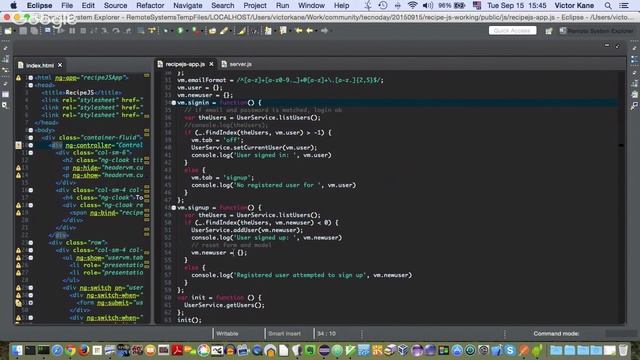This screenshot has width=640, height=360.
Task: Click the green Run toolbar icon
Action: tap(180, 31)
